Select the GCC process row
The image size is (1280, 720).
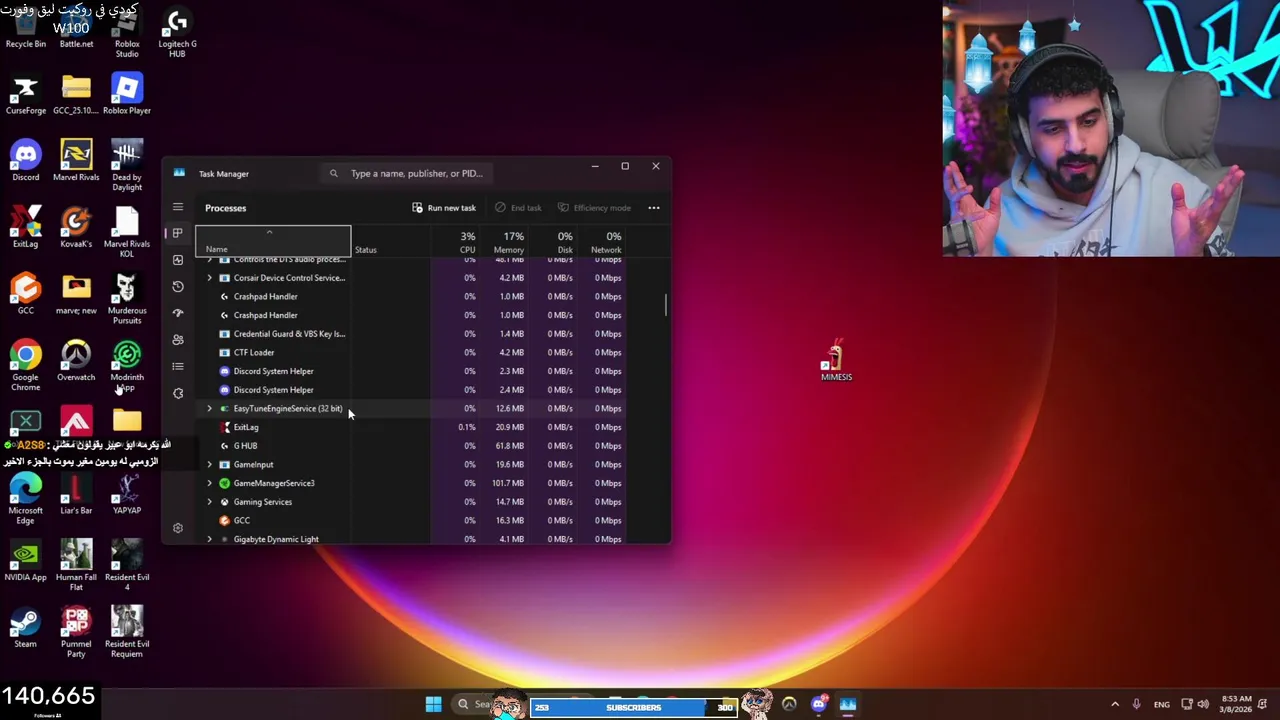(410, 521)
